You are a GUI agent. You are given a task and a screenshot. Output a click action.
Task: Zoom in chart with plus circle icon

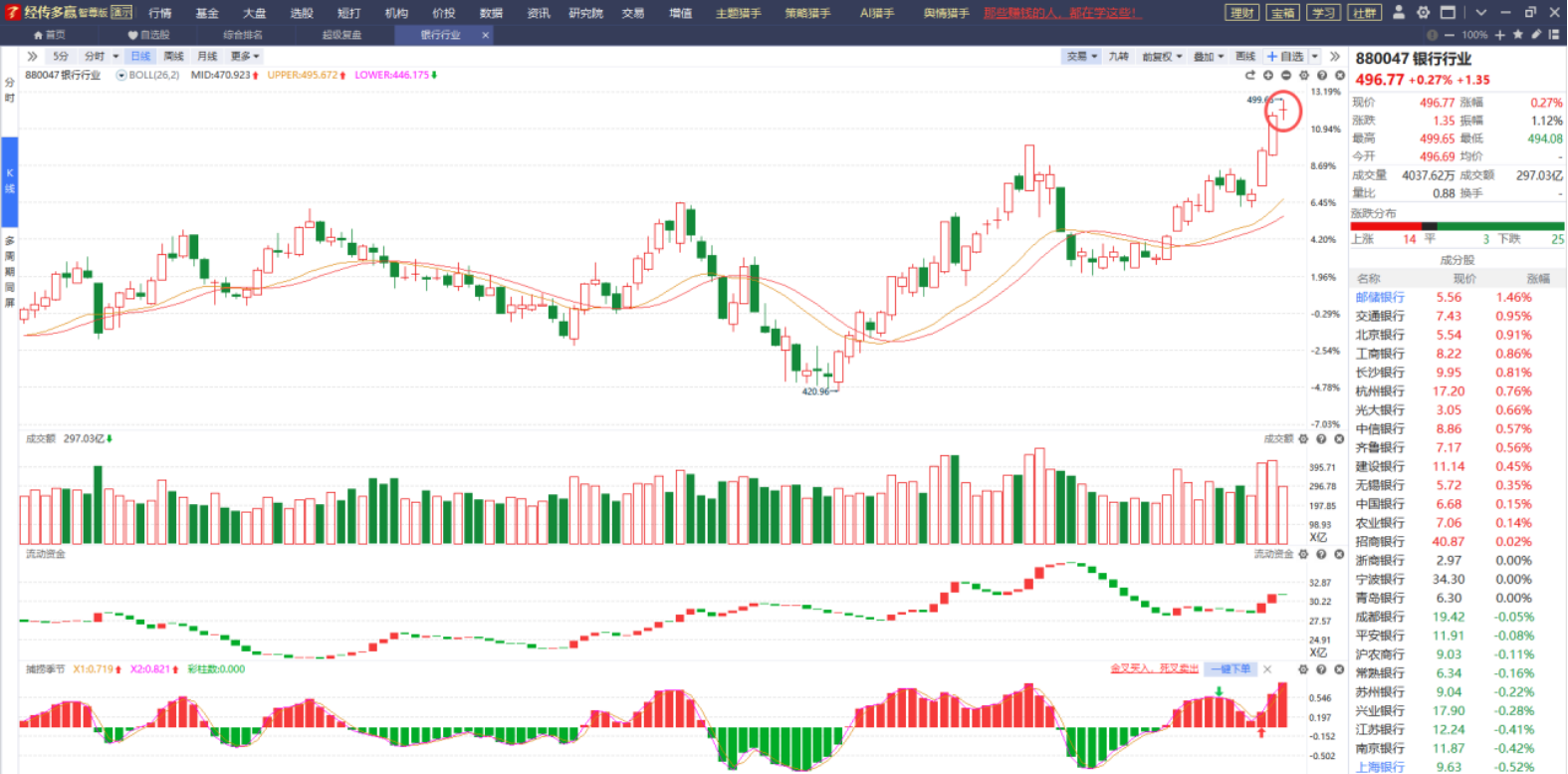pyautogui.click(x=1267, y=75)
